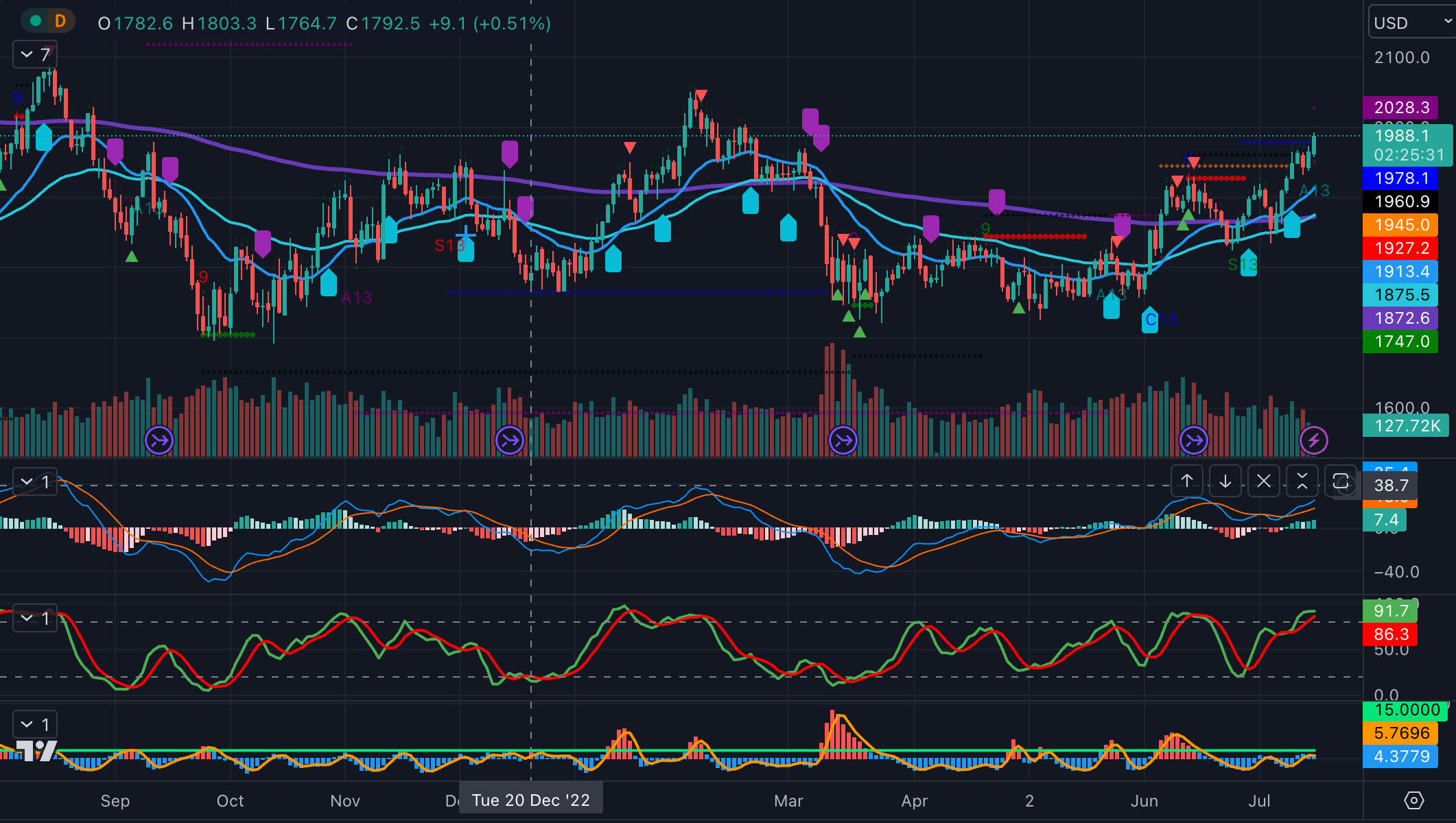Click the 127.72K volume label
The image size is (1456, 823).
[1407, 426]
